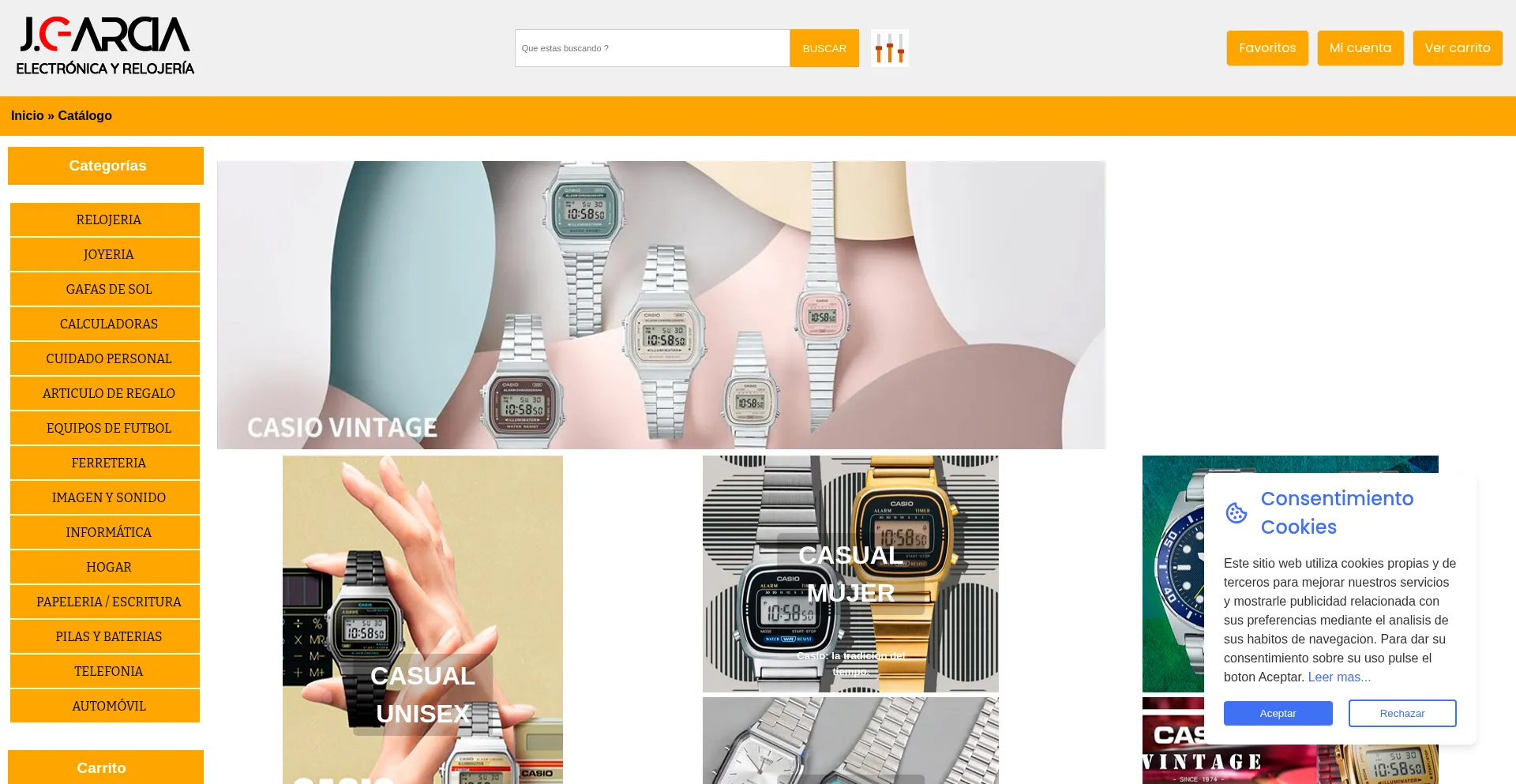Click the J.Garcia logo
Image resolution: width=1516 pixels, height=784 pixels.
coord(105,46)
